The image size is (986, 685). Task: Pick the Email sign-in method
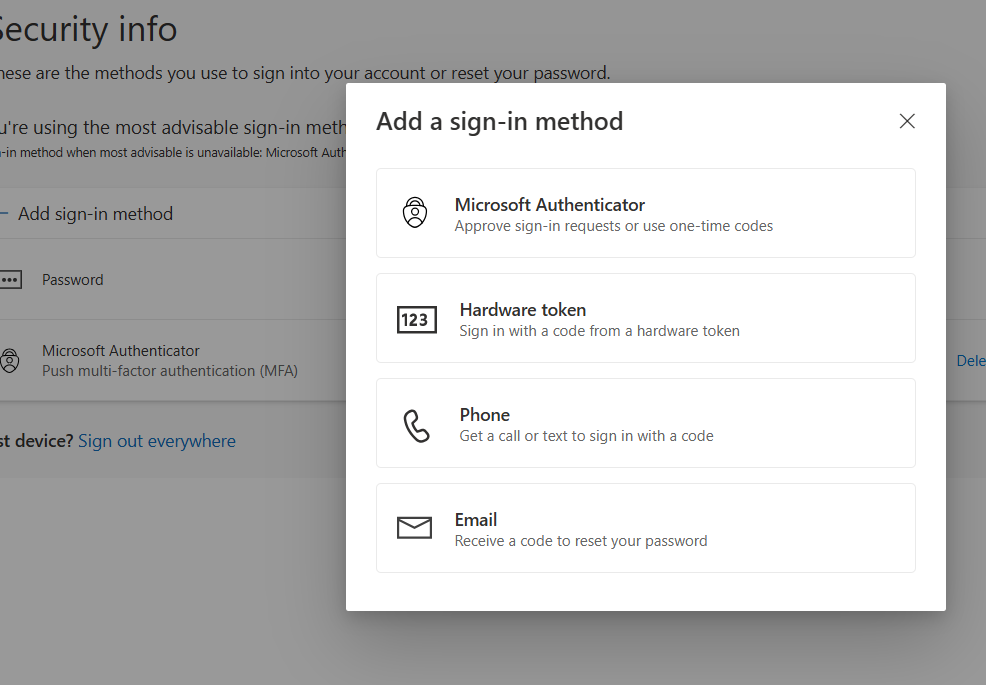pos(646,528)
